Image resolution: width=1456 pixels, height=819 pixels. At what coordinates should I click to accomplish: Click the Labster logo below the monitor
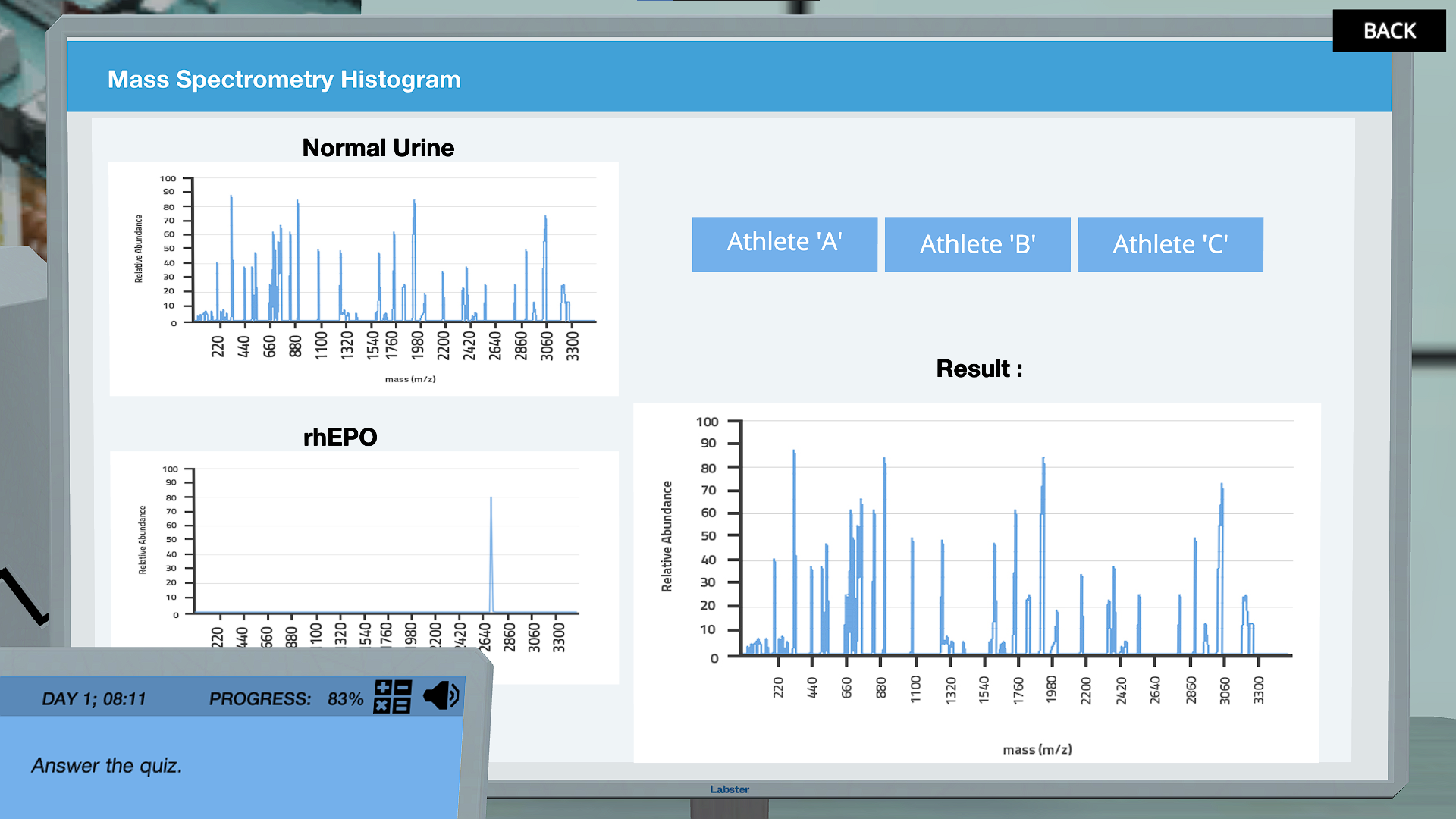[729, 789]
